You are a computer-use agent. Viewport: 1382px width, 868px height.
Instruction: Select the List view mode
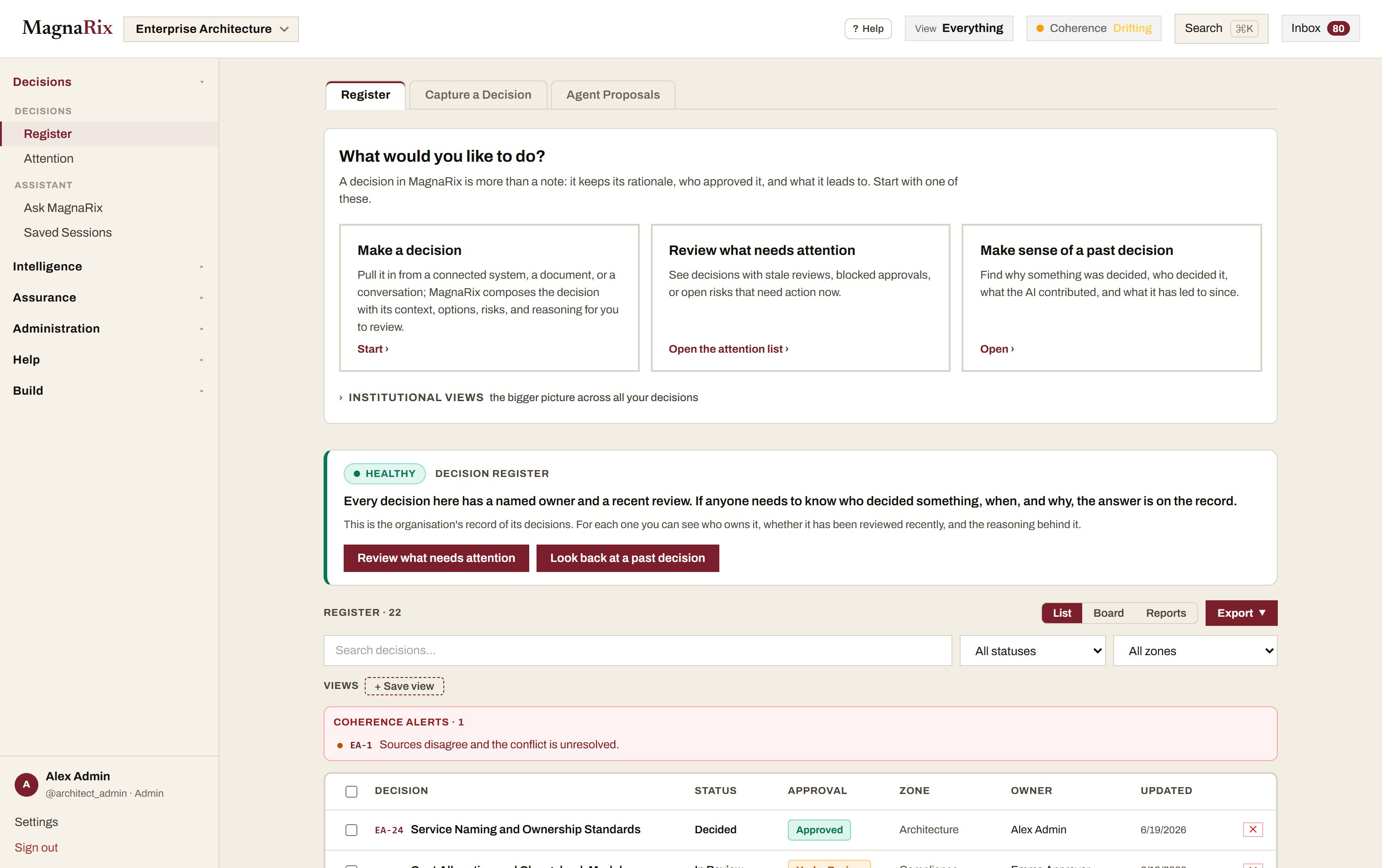coord(1062,613)
